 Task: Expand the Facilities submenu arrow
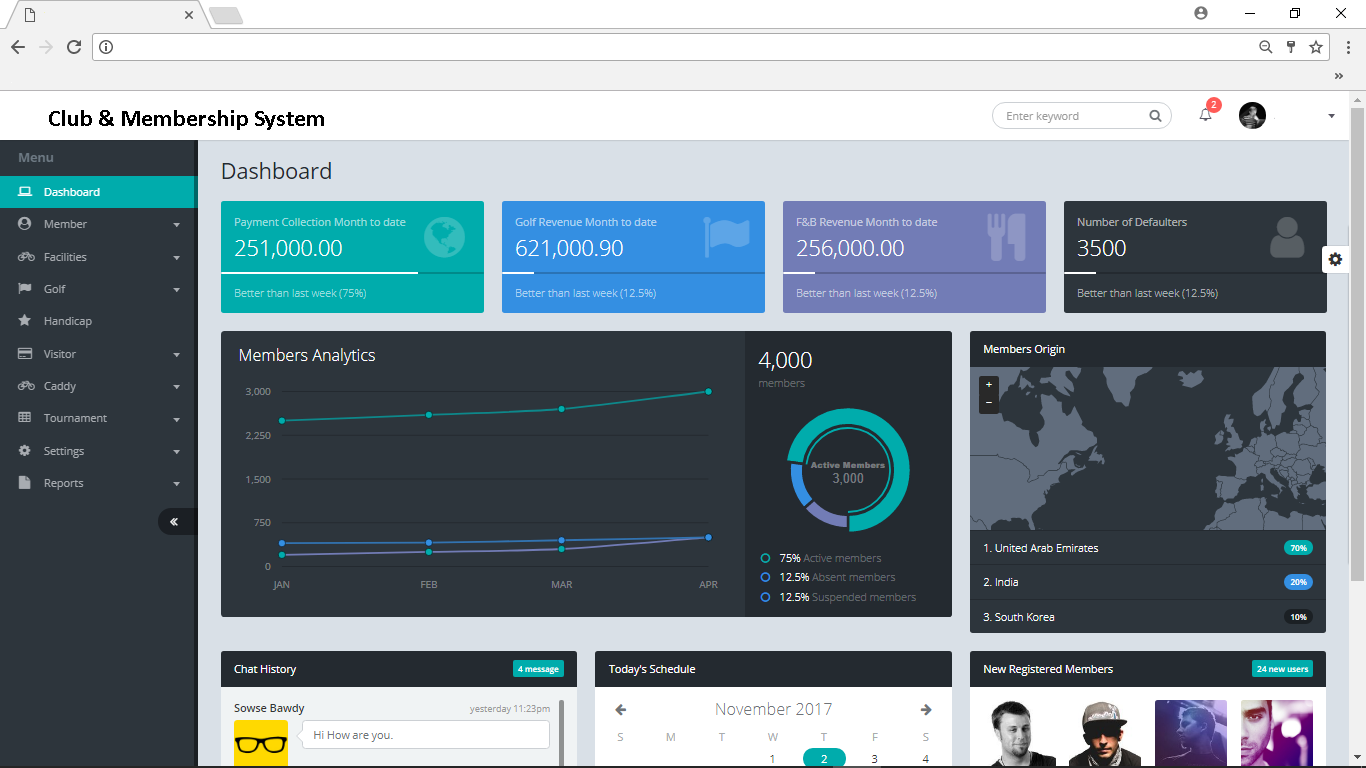pos(177,258)
